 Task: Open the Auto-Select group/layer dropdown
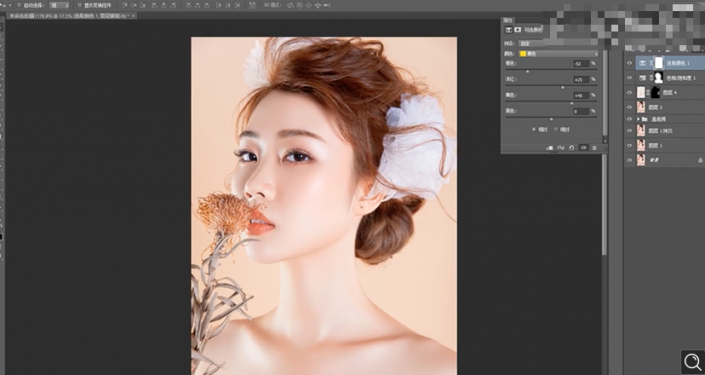tap(59, 5)
